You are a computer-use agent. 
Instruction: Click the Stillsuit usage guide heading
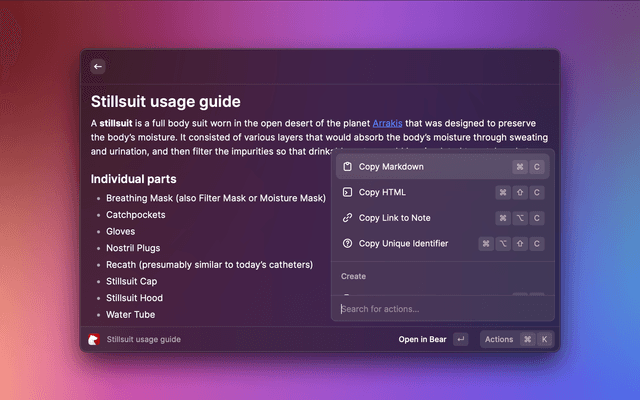point(165,101)
